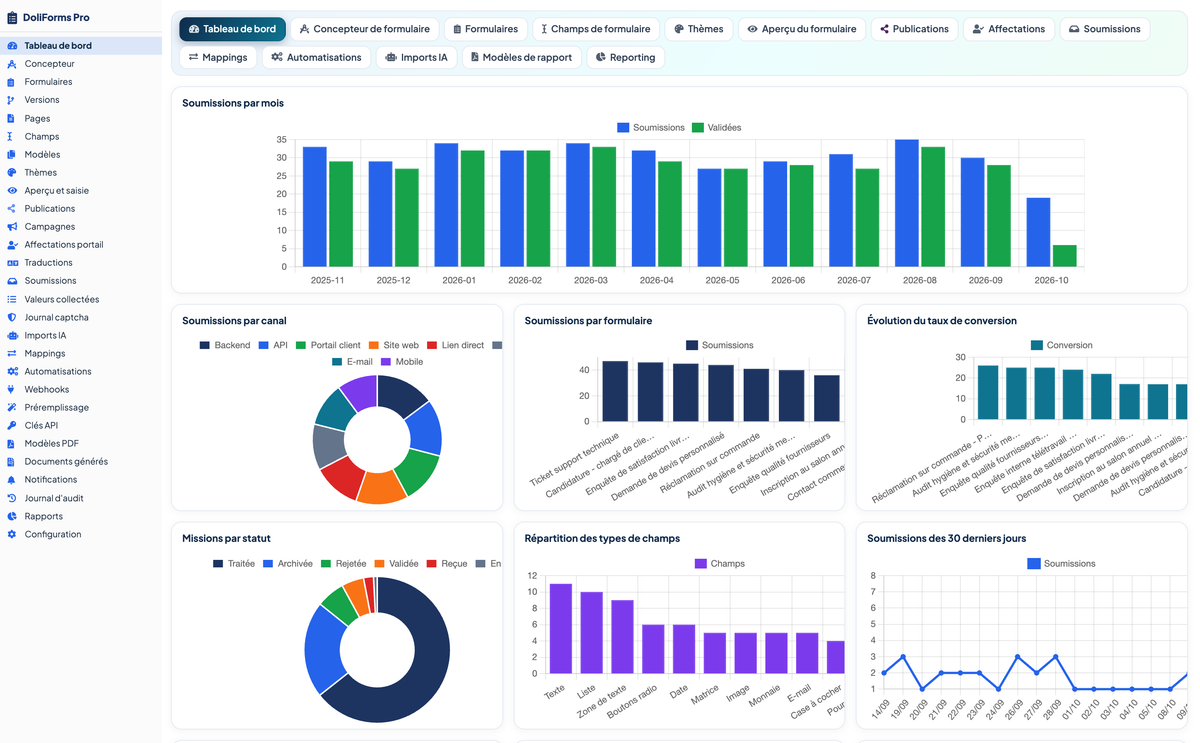Click the 2026-08 blue Soumissions bar
Viewport: 1200px width, 743px height.
(x=907, y=203)
